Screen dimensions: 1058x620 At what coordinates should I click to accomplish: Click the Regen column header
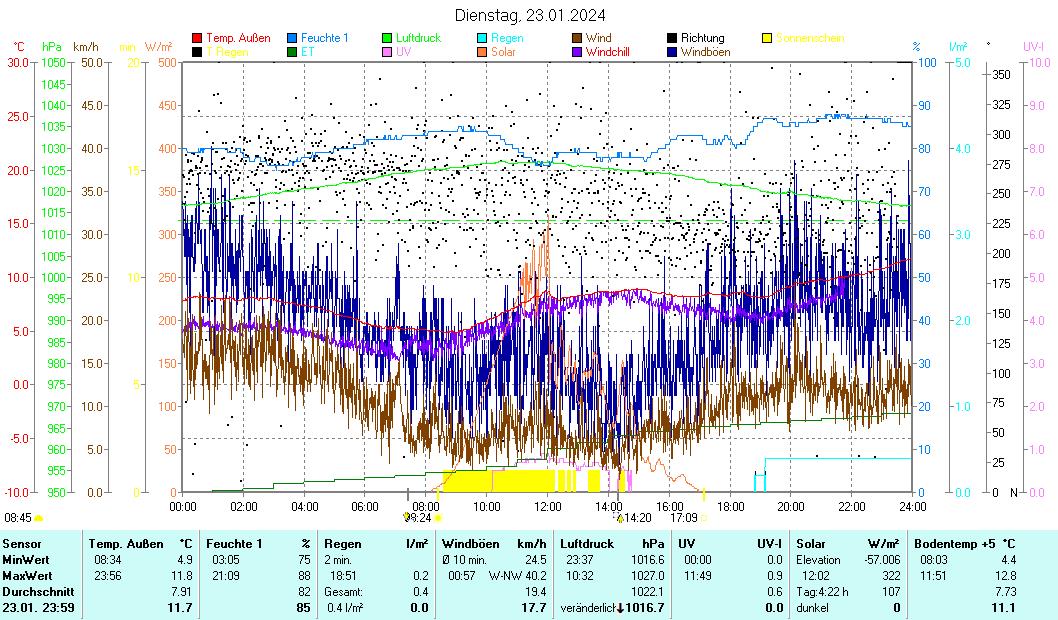tap(343, 544)
